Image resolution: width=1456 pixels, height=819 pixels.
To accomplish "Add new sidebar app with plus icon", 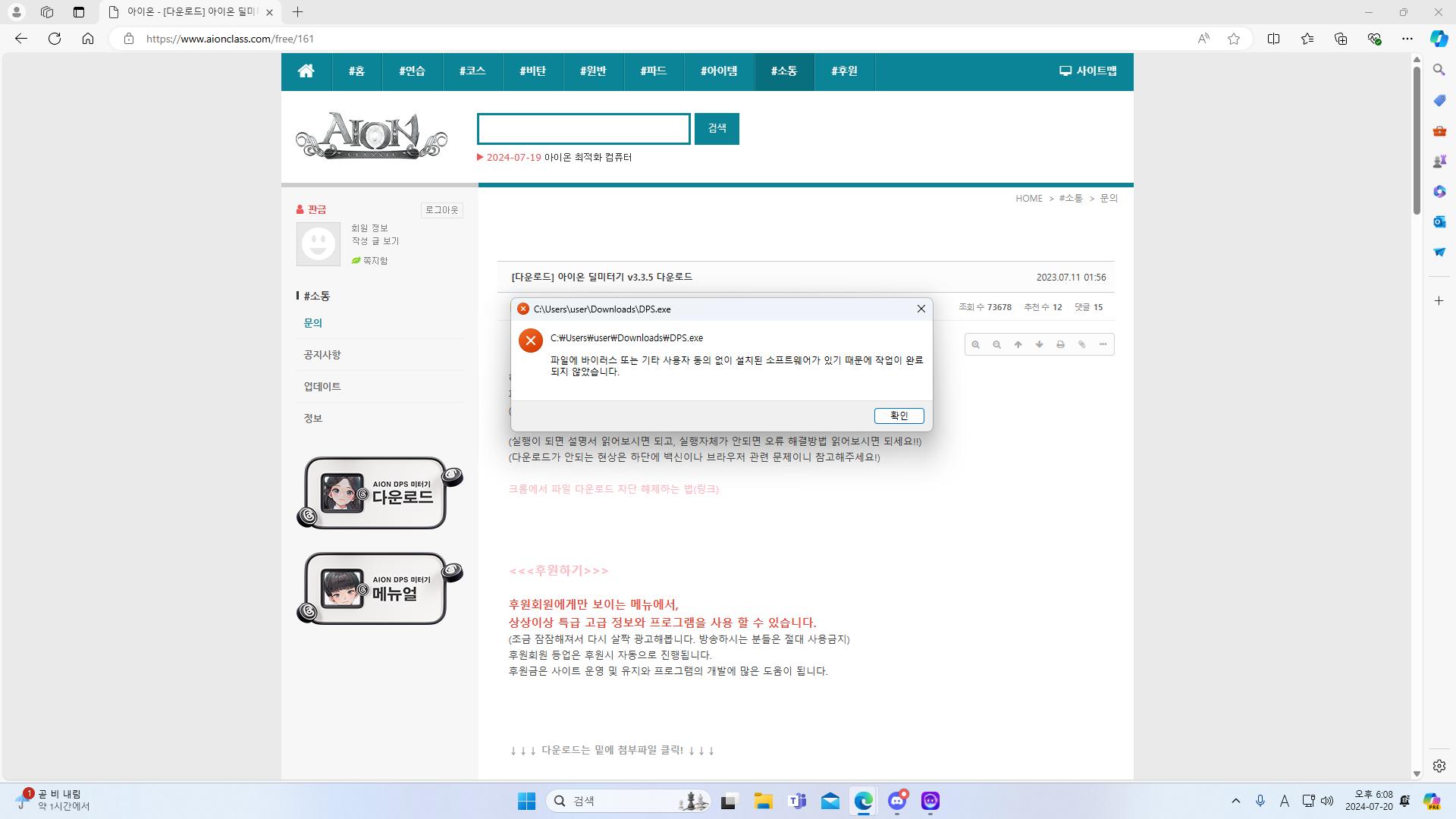I will pos(1439,301).
